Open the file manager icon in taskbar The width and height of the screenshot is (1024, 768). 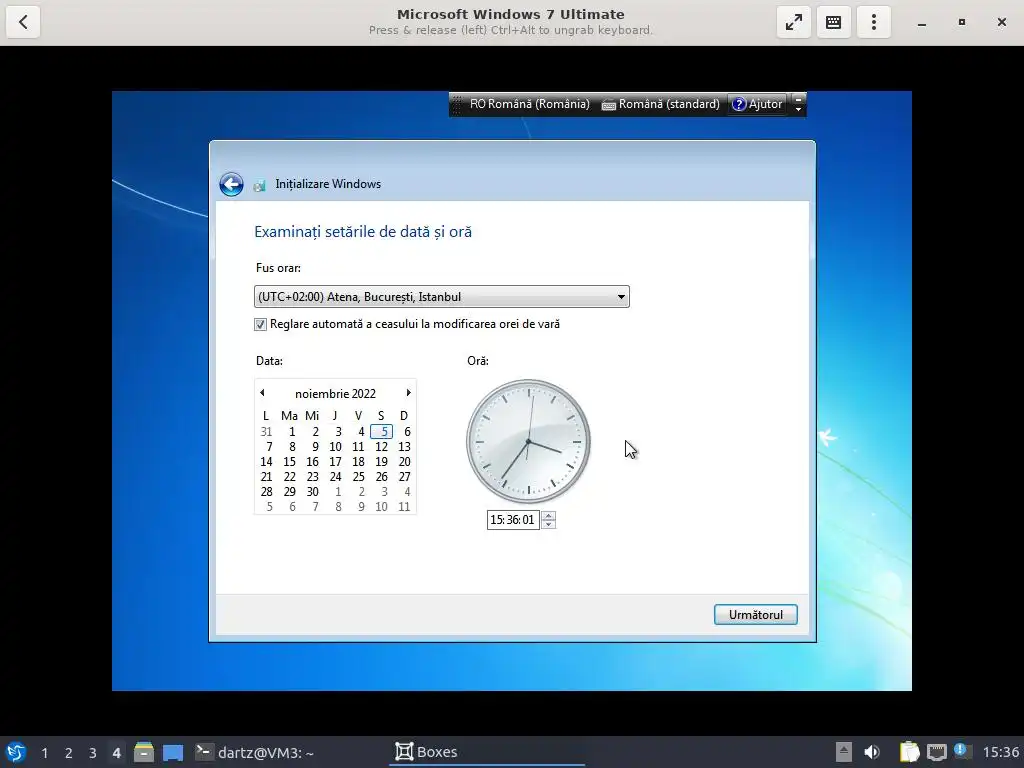tap(144, 752)
